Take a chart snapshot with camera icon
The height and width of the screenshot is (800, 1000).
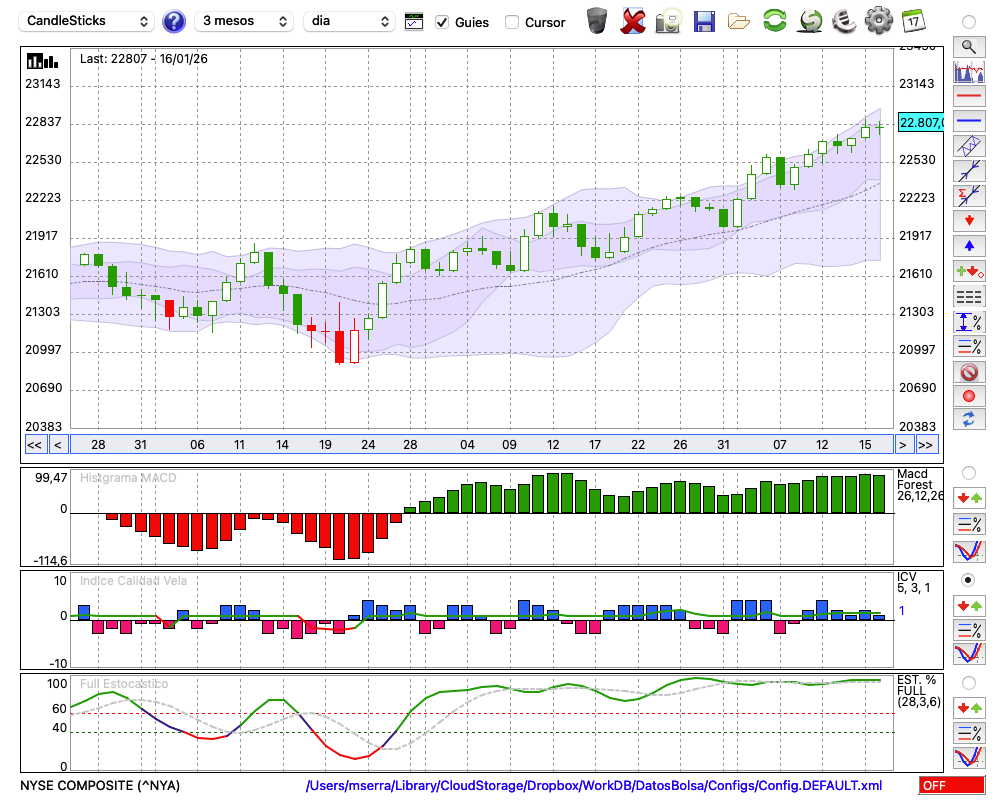(x=668, y=21)
